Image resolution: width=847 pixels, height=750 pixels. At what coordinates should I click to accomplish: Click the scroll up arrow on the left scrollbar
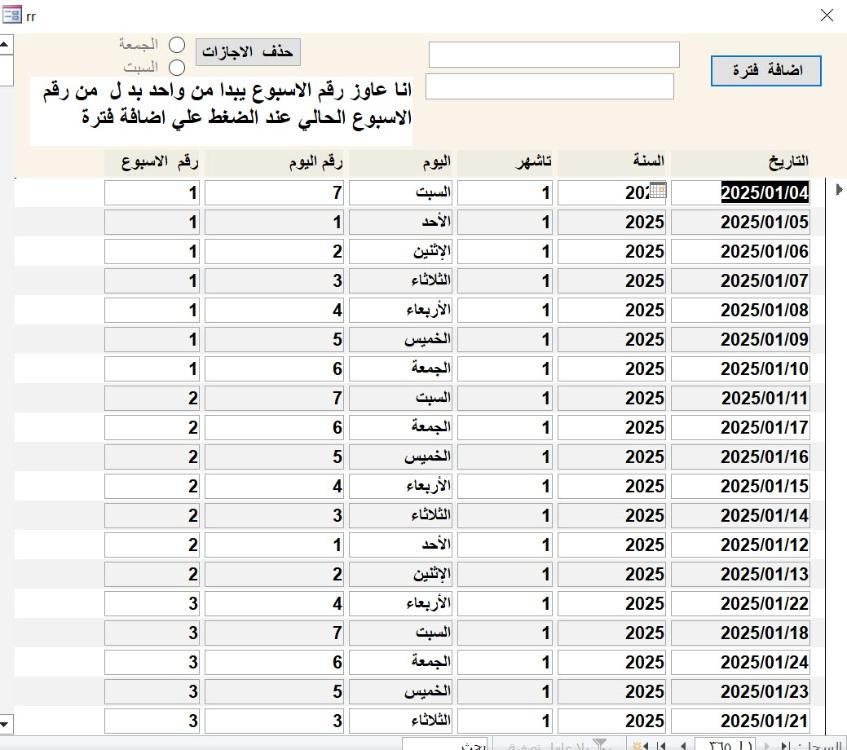5,43
